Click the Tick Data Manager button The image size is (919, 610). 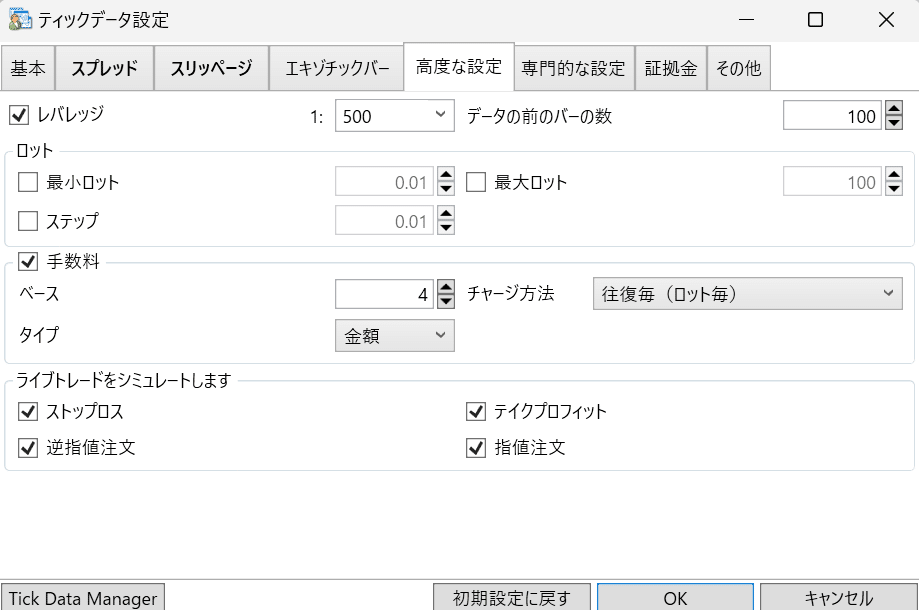tap(82, 597)
